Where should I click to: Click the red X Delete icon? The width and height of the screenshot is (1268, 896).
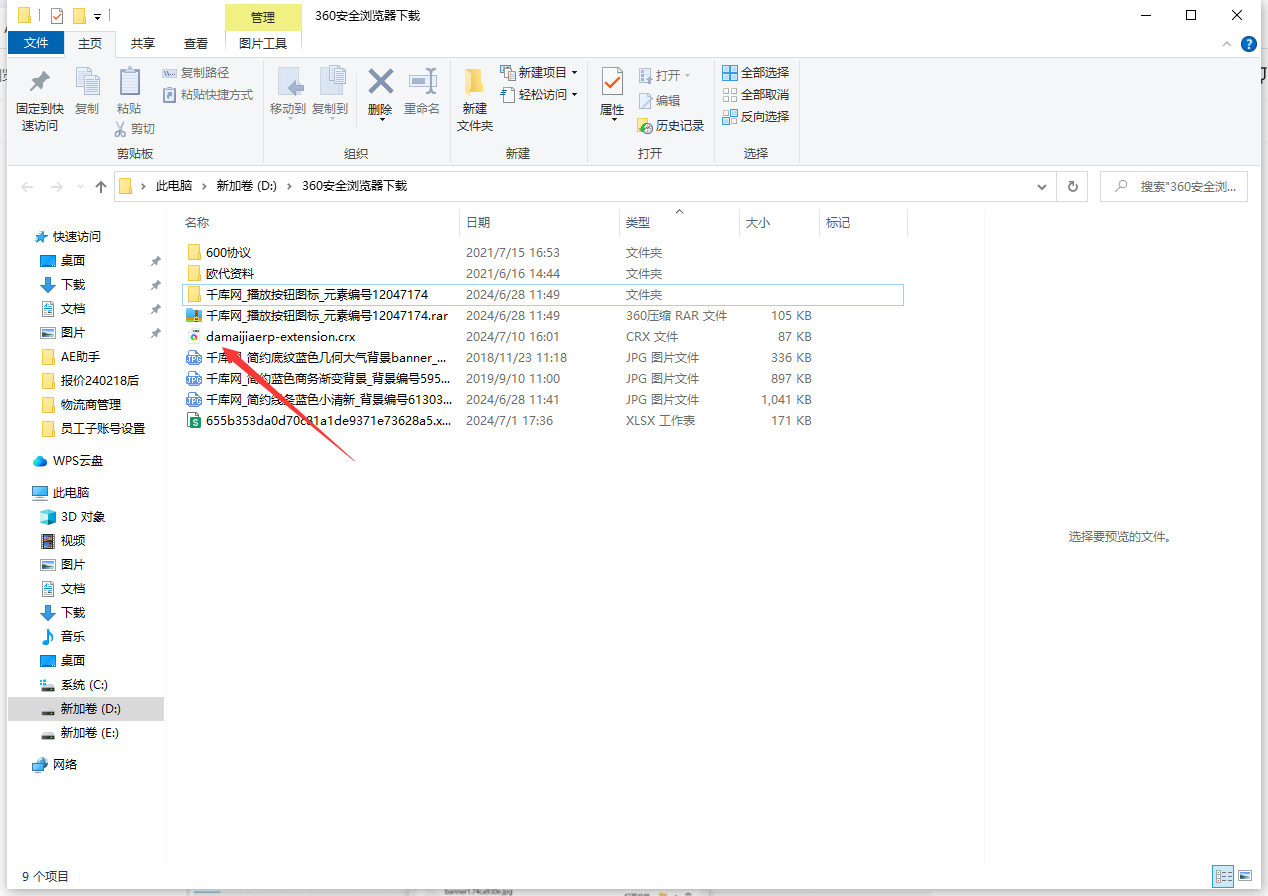[380, 81]
